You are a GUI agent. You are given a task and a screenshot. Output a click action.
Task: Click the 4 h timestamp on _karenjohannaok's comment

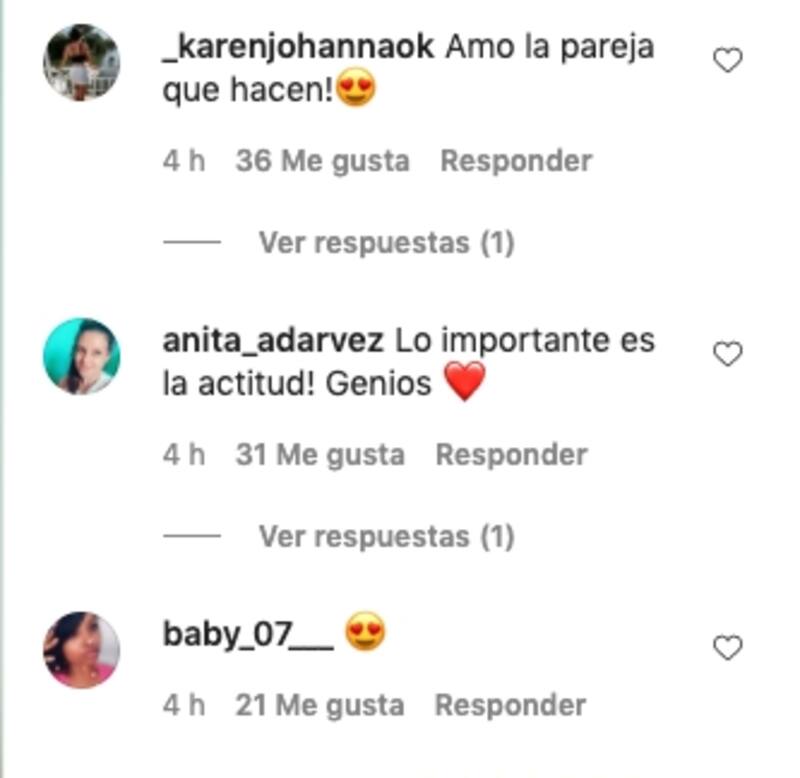[184, 161]
